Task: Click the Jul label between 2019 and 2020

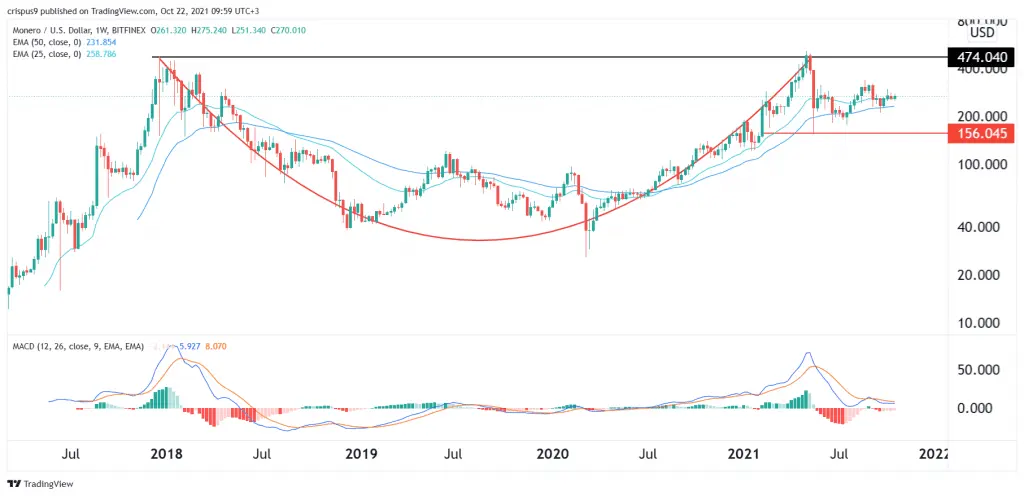Action: 455,452
